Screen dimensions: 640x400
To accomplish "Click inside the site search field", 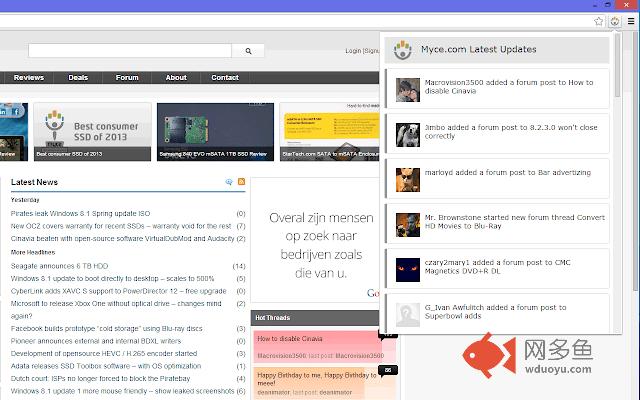I will pos(130,51).
